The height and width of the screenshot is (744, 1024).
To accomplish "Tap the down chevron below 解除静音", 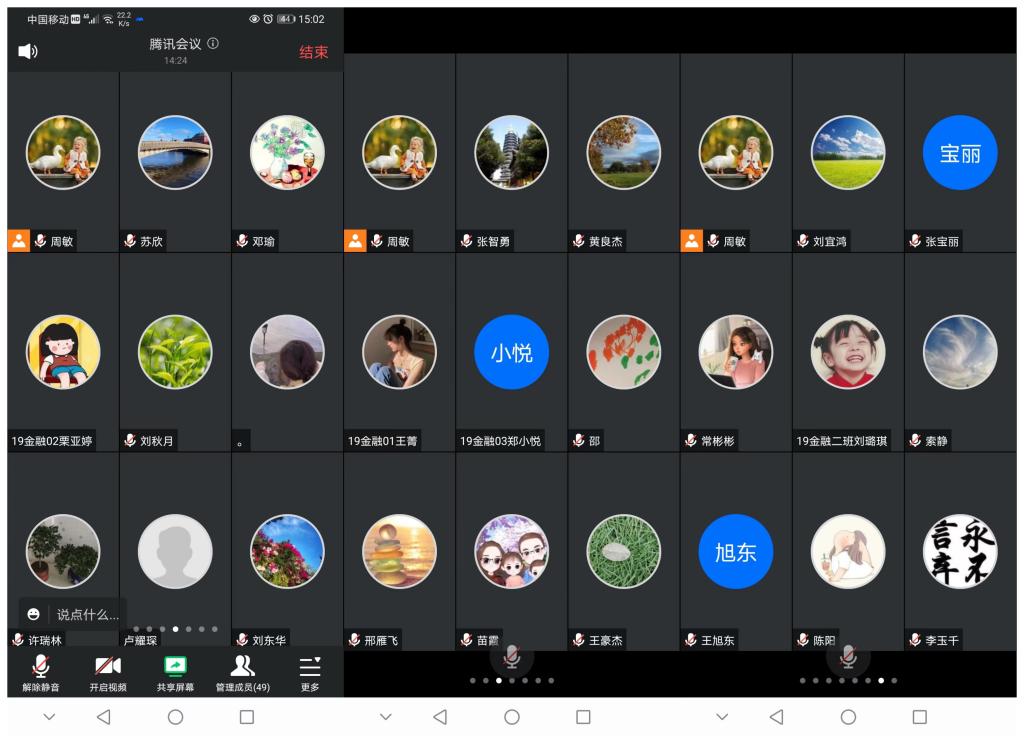I will [49, 717].
